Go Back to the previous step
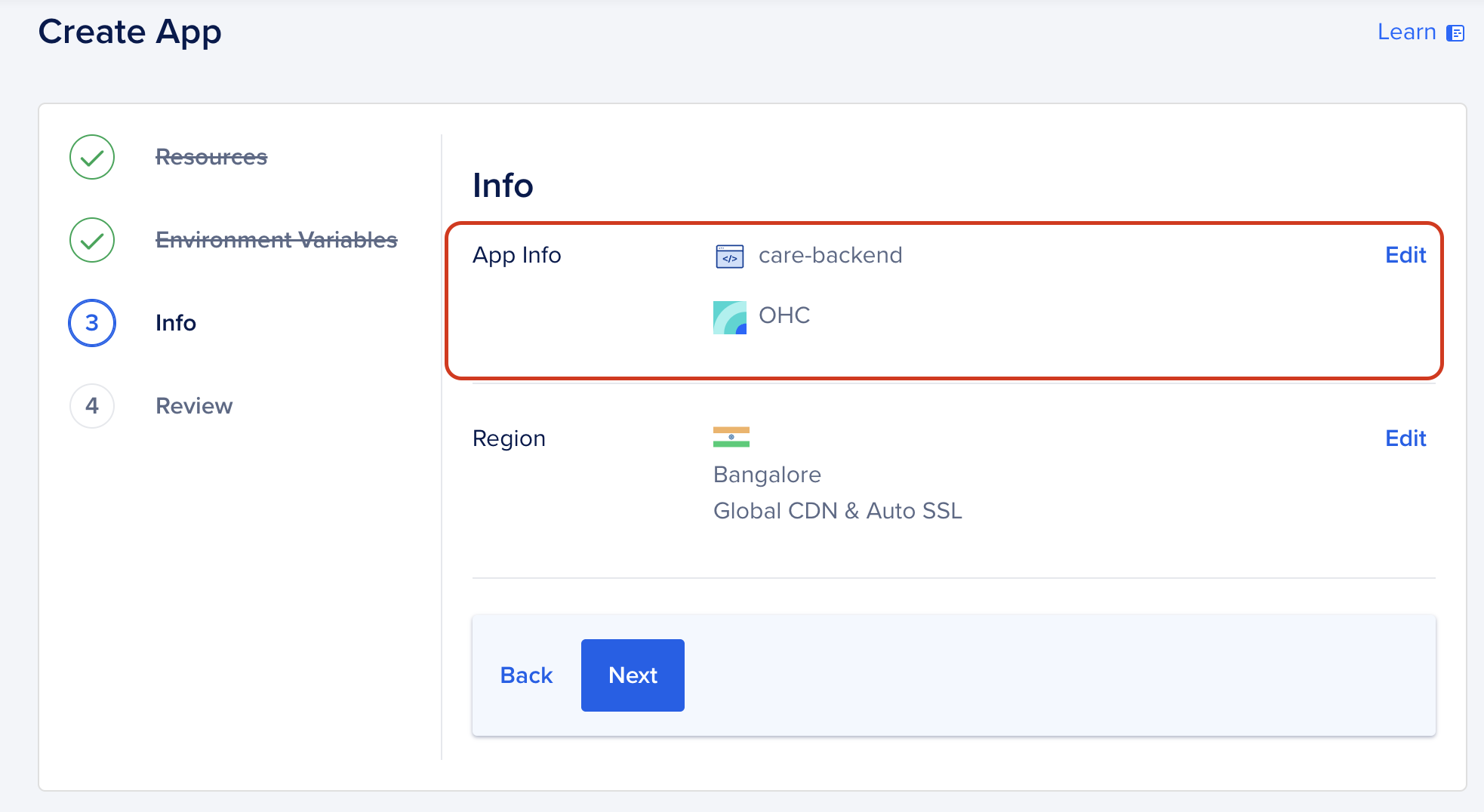This screenshot has height=812, width=1484. click(526, 675)
